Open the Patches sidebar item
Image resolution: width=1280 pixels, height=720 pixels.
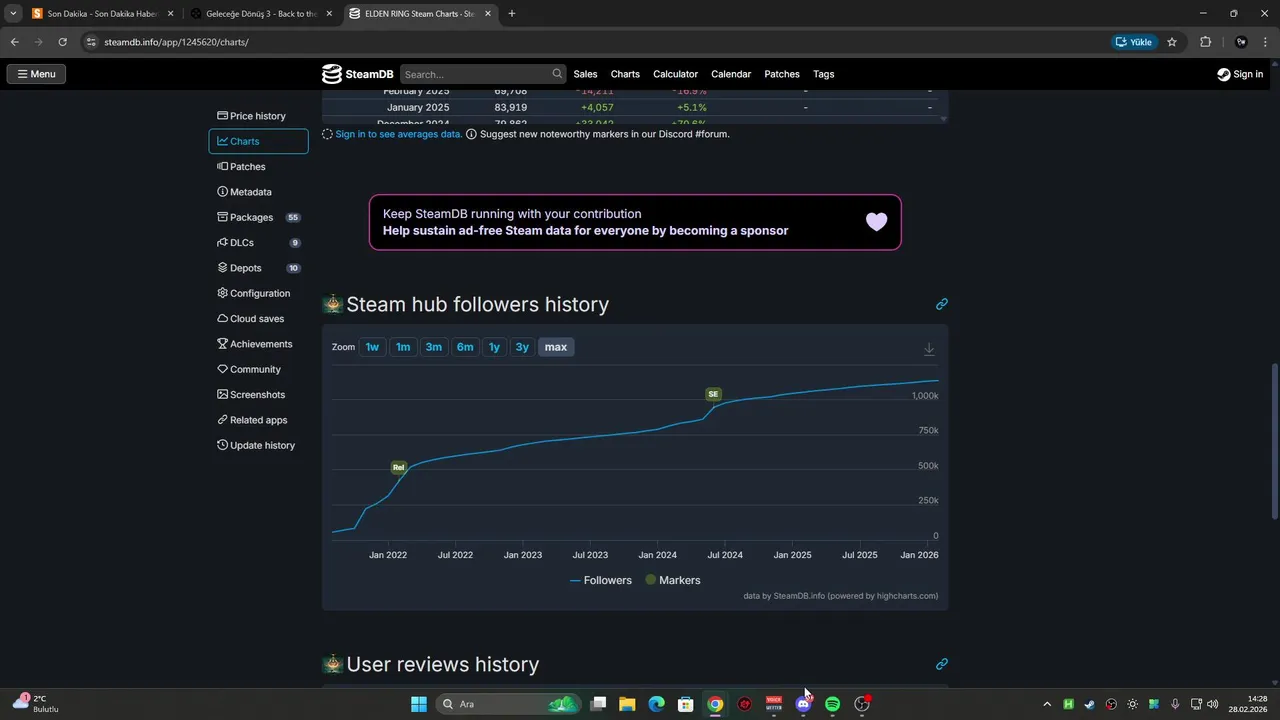click(258, 167)
